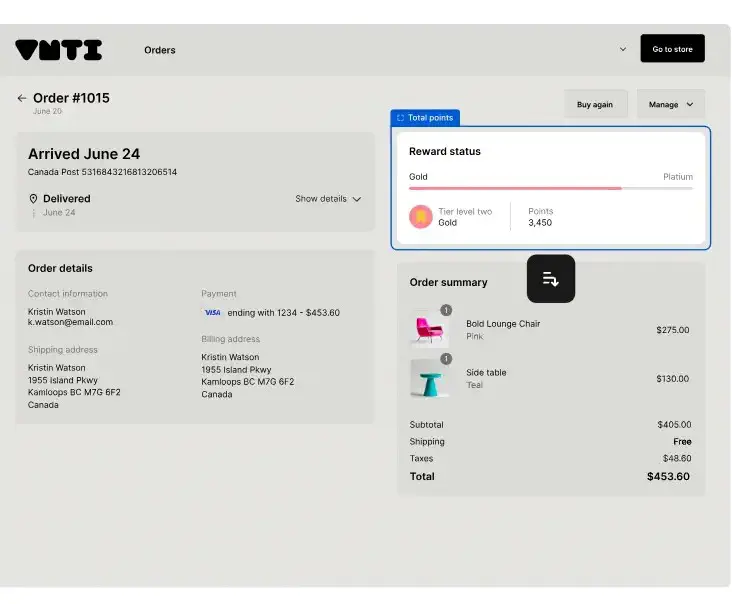Click the location pin icon next to Delivered
Screen dimensions: 732x604
[x=33, y=199]
